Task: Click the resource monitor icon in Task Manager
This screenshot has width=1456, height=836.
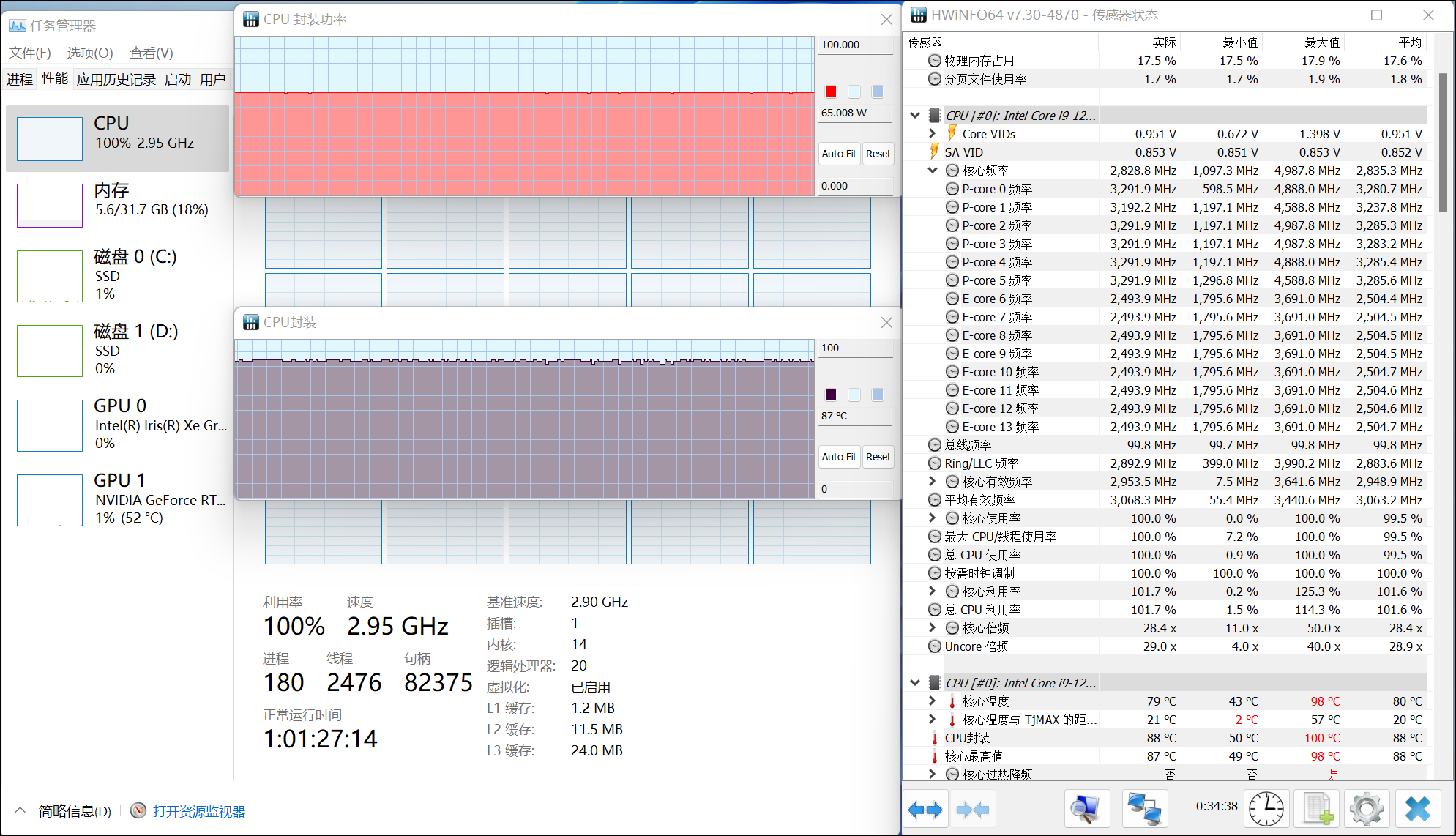Action: pos(138,810)
